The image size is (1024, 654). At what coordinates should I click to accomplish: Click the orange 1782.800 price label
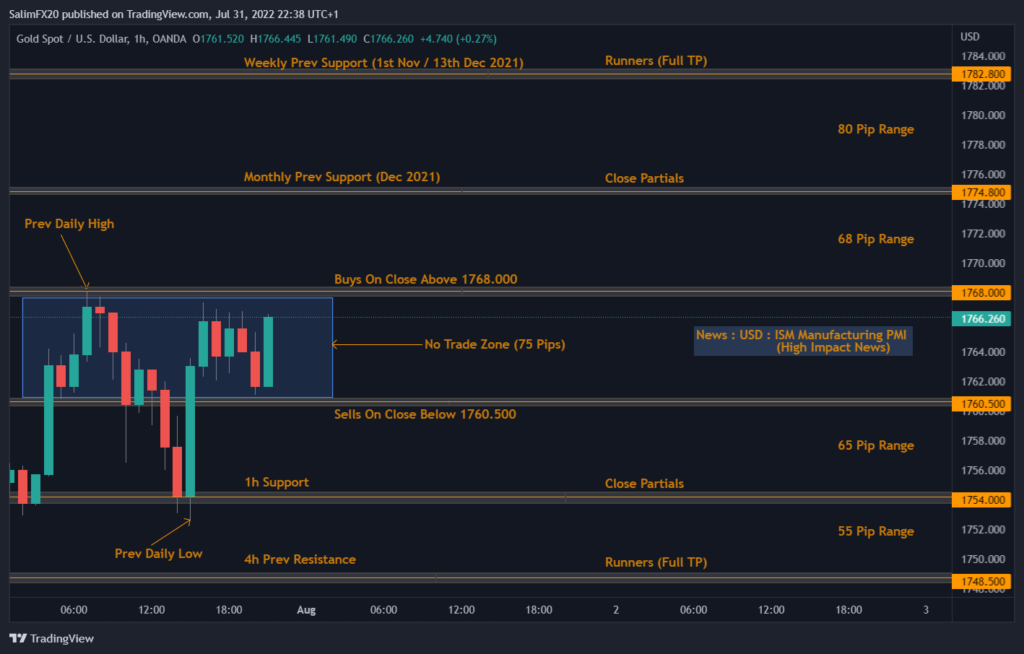click(981, 73)
